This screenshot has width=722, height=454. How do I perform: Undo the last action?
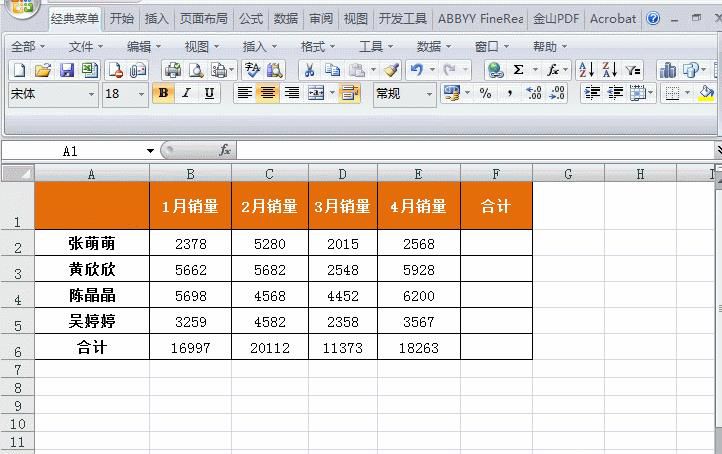[x=417, y=70]
